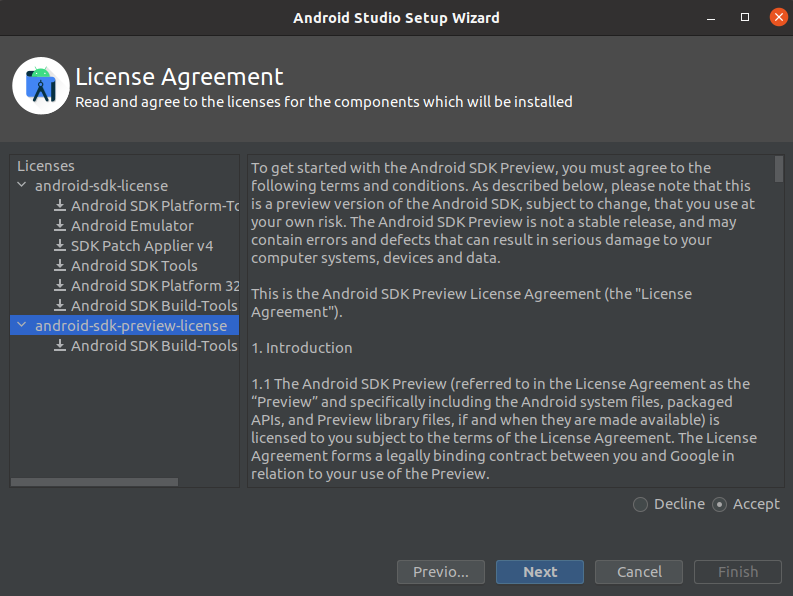Minimize the Setup Wizard window
793x596 pixels.
pyautogui.click(x=711, y=18)
